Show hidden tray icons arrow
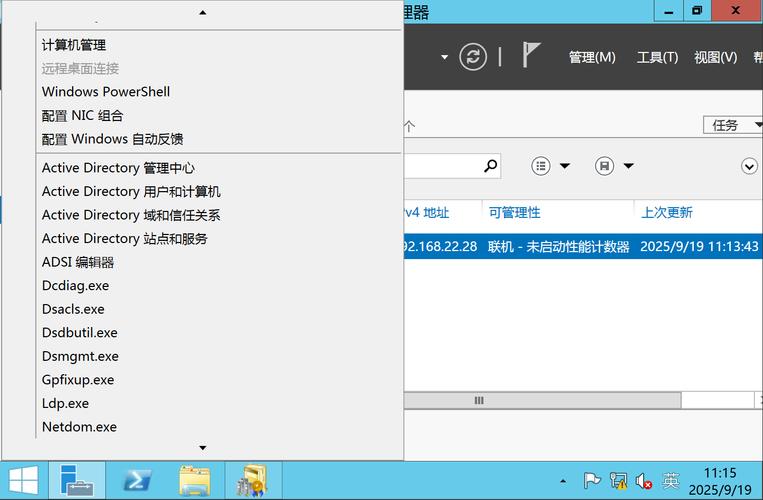This screenshot has width=763, height=500. (563, 481)
